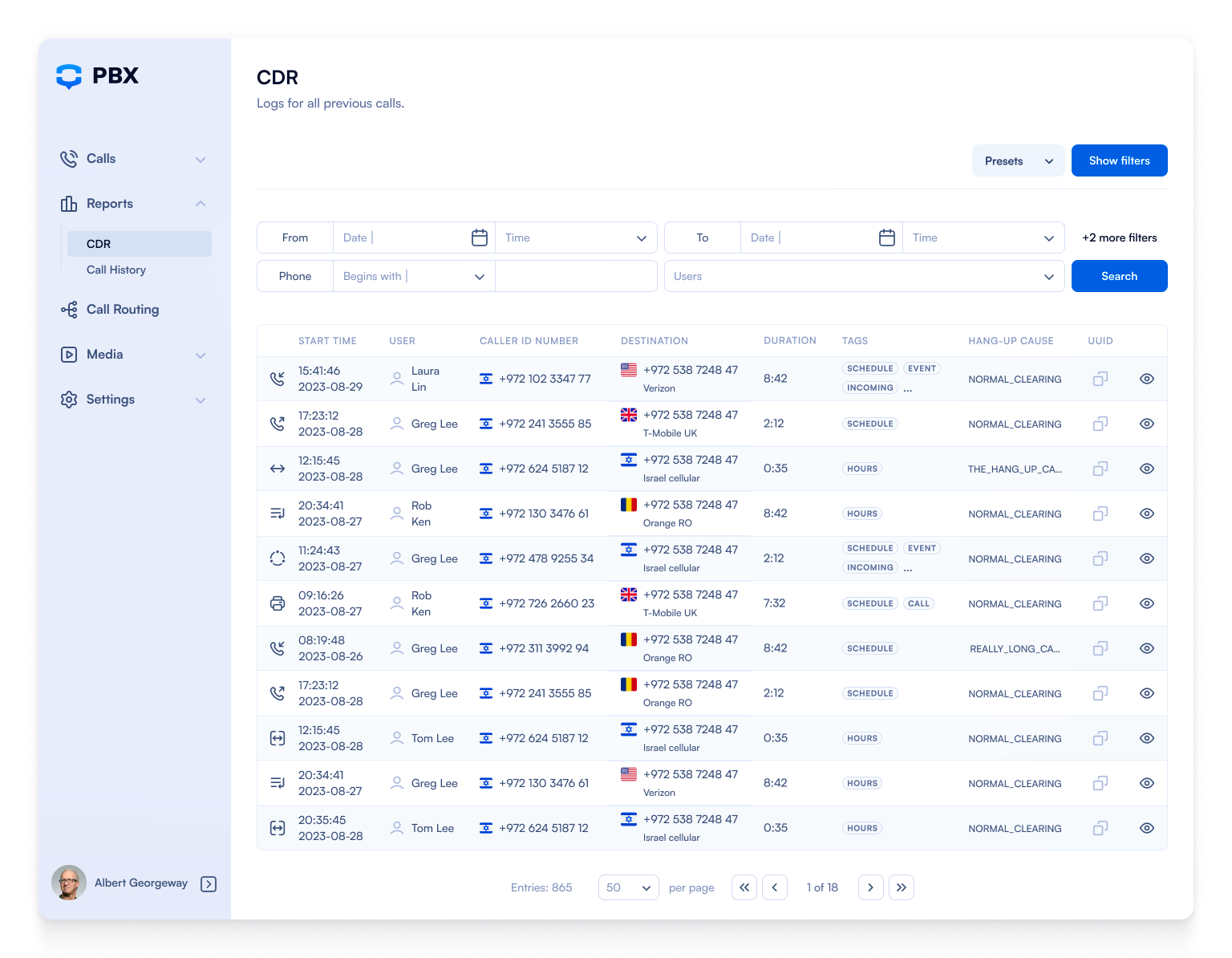This screenshot has width=1232, height=958.
Task: Click the dashed circle icon on 11:24:43 row
Action: [x=278, y=558]
